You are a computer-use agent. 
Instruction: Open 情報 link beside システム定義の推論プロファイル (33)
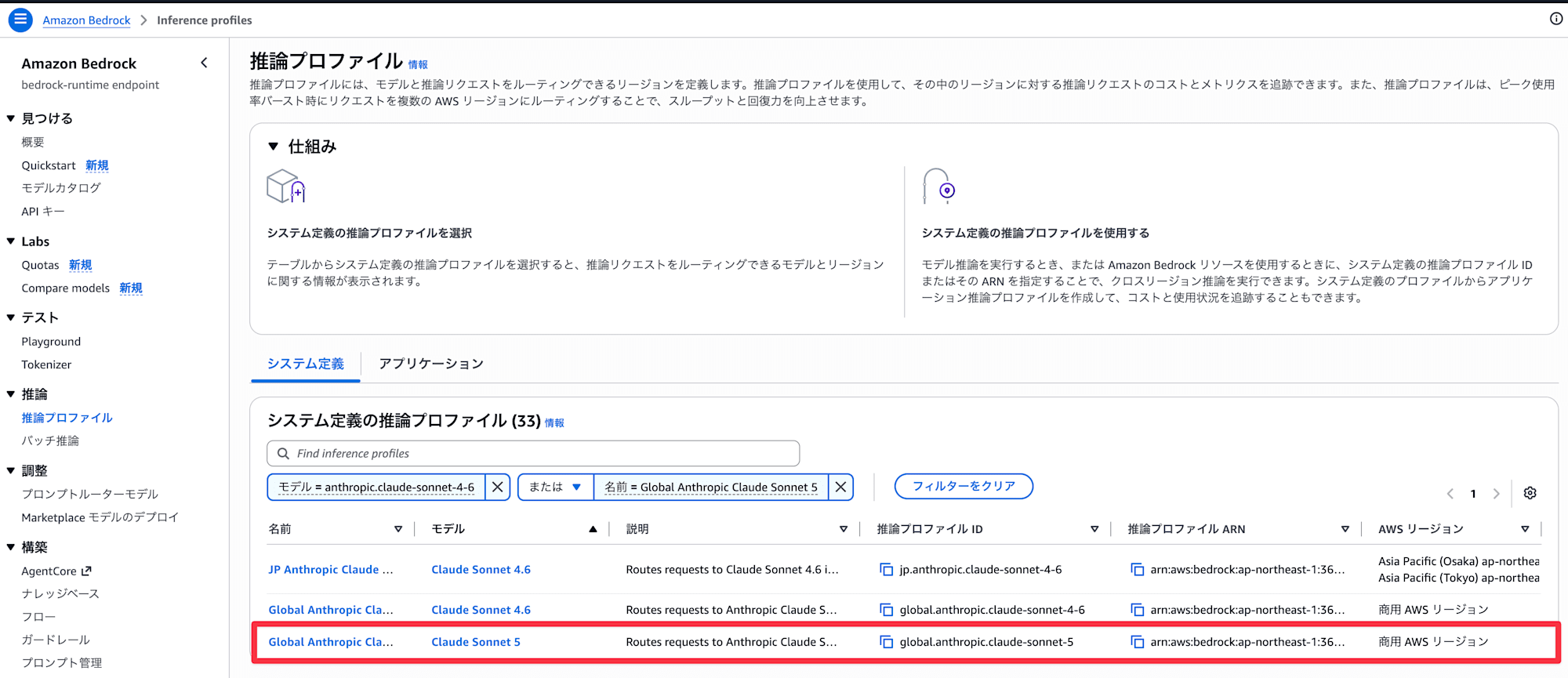point(554,423)
